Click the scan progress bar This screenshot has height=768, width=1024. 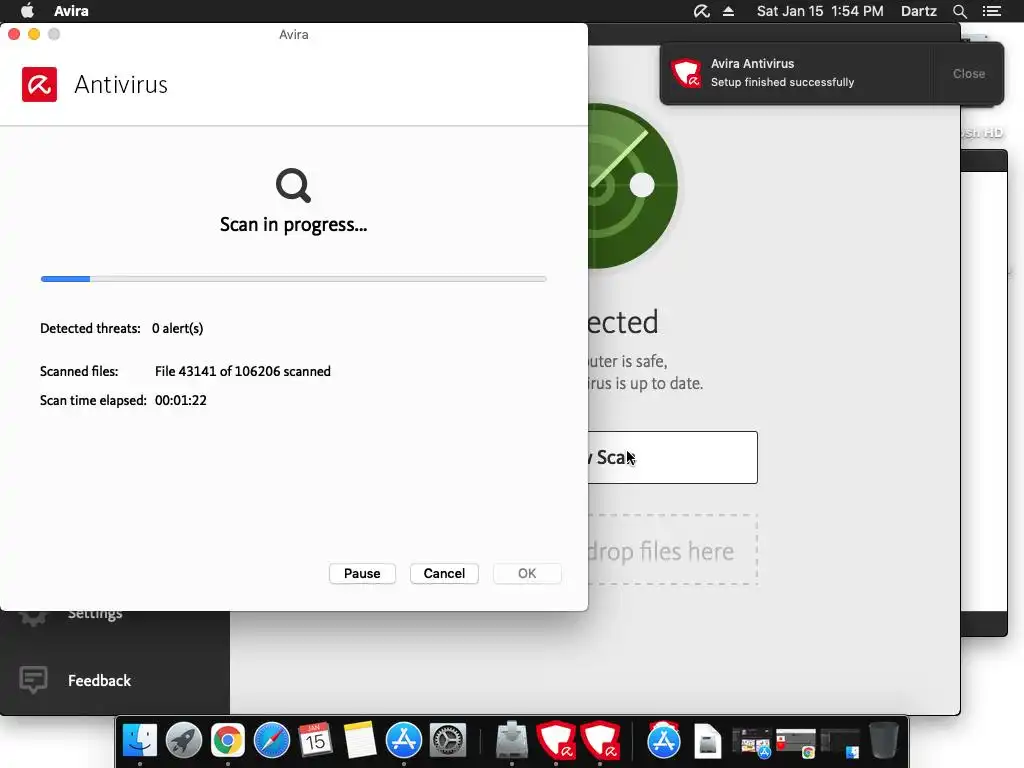pos(293,279)
